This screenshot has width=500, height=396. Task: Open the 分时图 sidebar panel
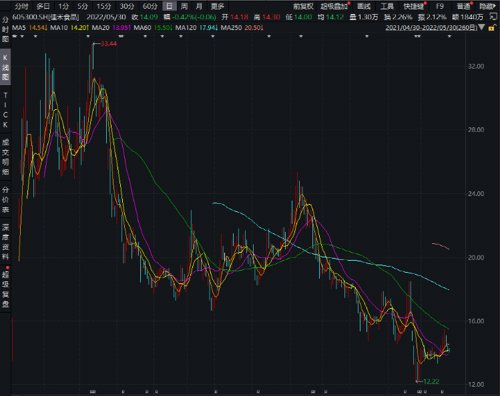(5, 30)
